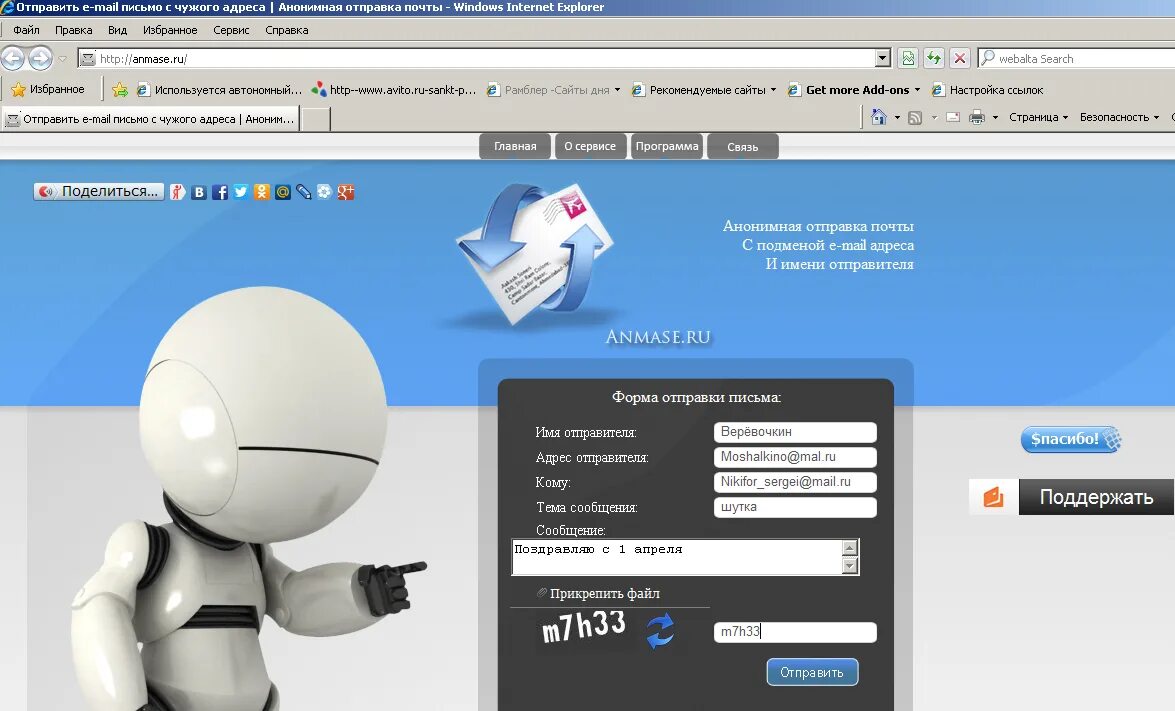
Task: Open avito.ru-sankt-p favorite link
Action: pyautogui.click(x=394, y=90)
